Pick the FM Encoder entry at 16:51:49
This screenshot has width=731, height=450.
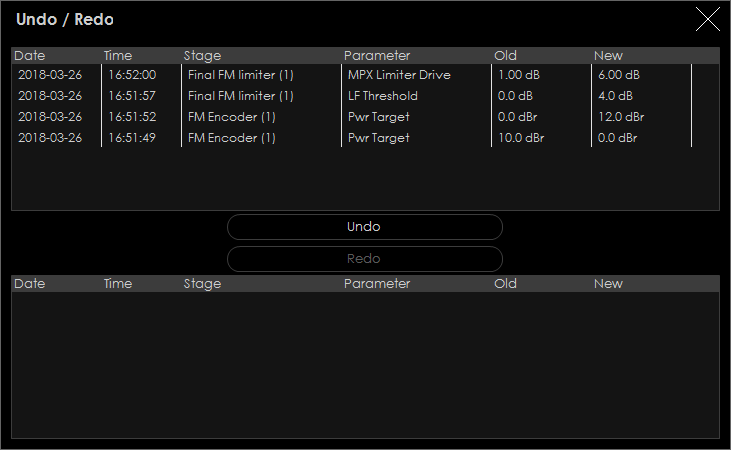click(231, 138)
